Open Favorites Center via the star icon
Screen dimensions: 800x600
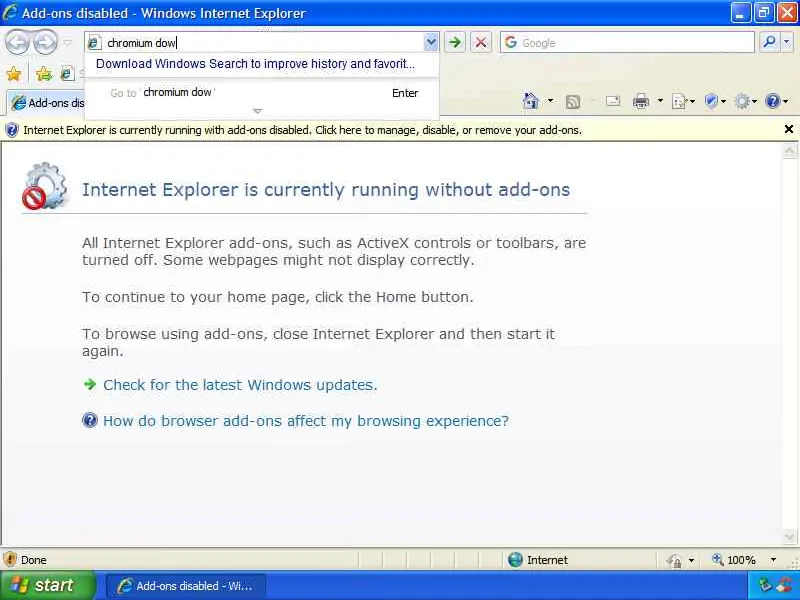click(14, 74)
